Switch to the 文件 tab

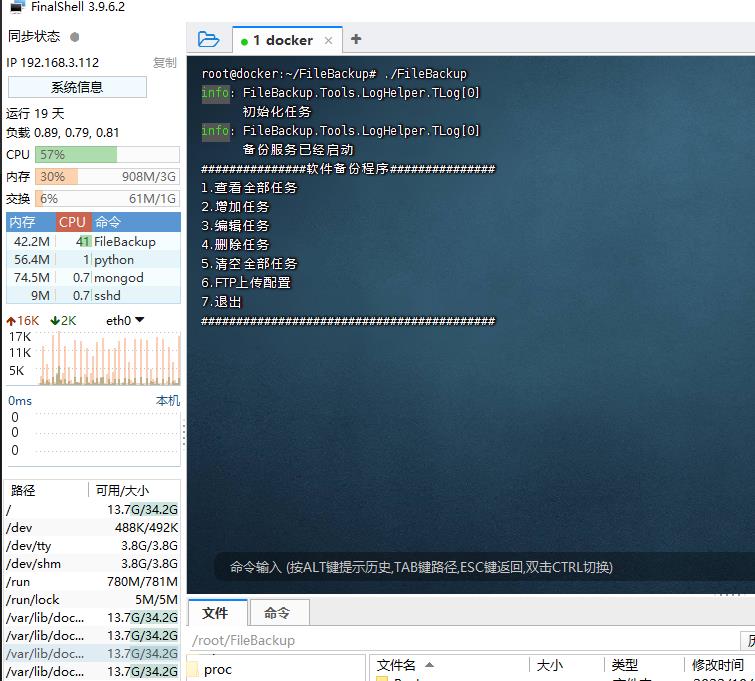(x=215, y=613)
